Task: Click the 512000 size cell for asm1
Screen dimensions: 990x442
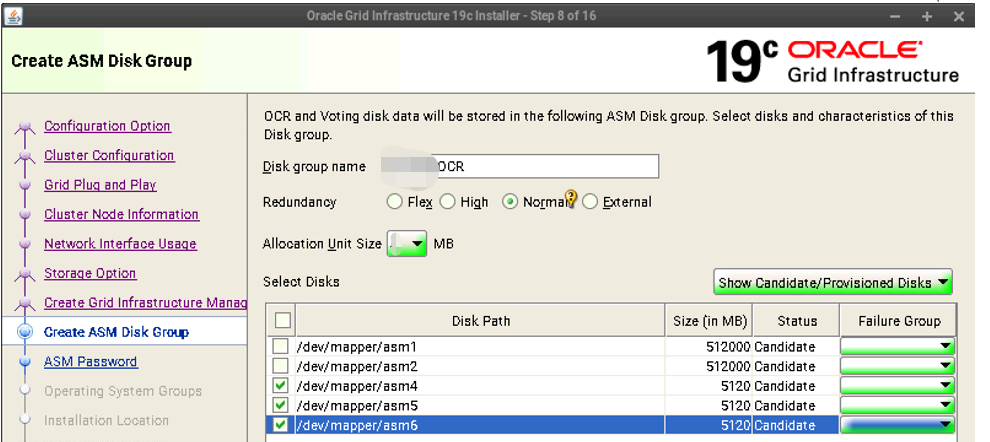Action: [x=708, y=347]
